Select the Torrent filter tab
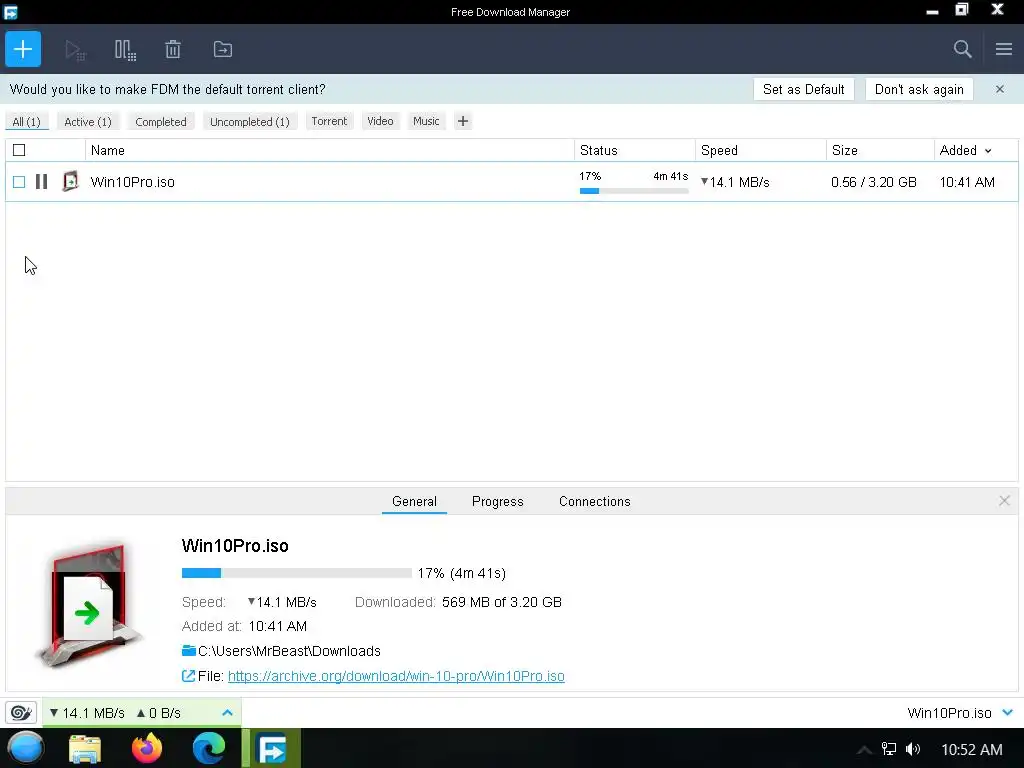Image resolution: width=1024 pixels, height=768 pixels. coord(329,121)
